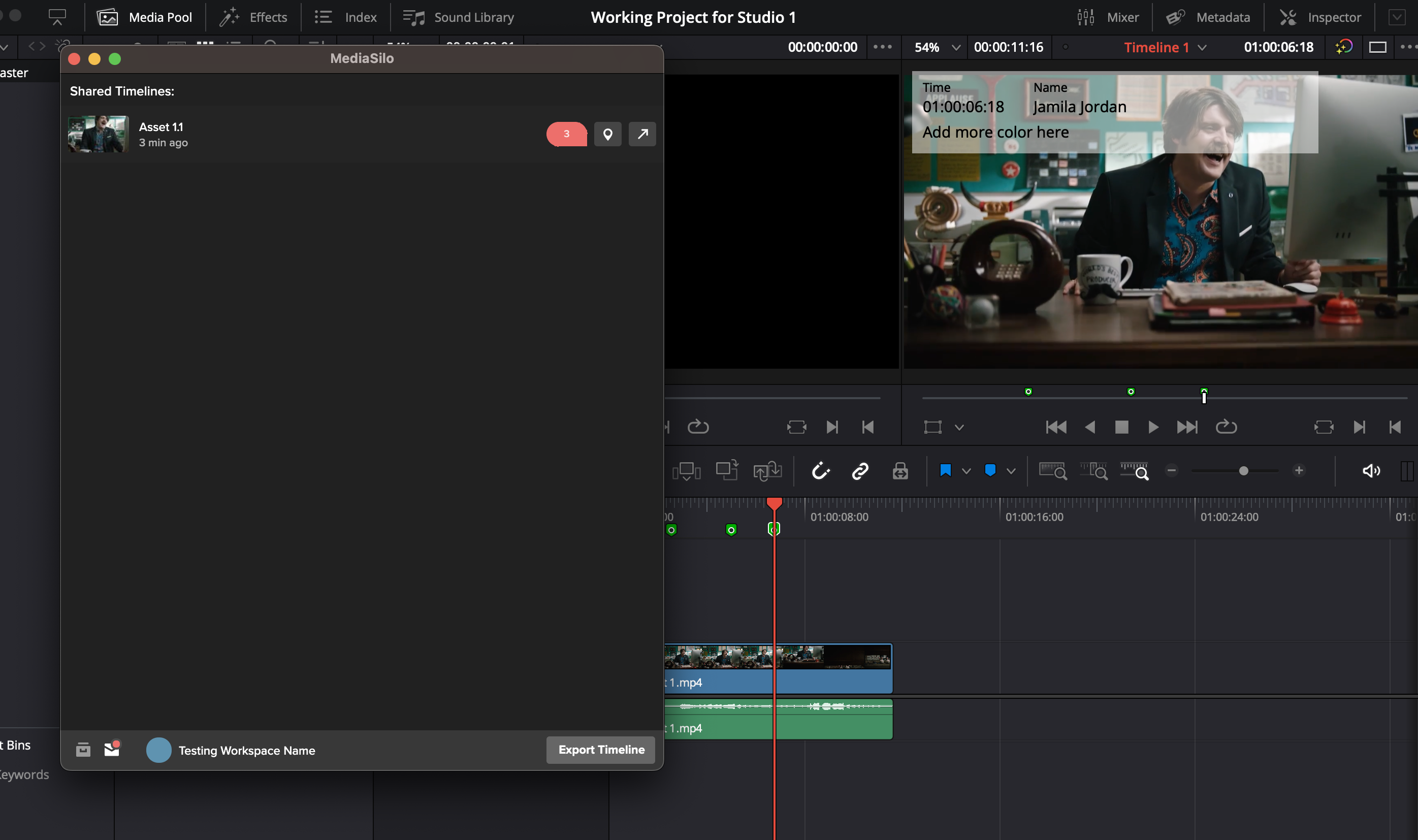Mute timeline audio via the speaker icon
The width and height of the screenshot is (1418, 840).
(1370, 470)
